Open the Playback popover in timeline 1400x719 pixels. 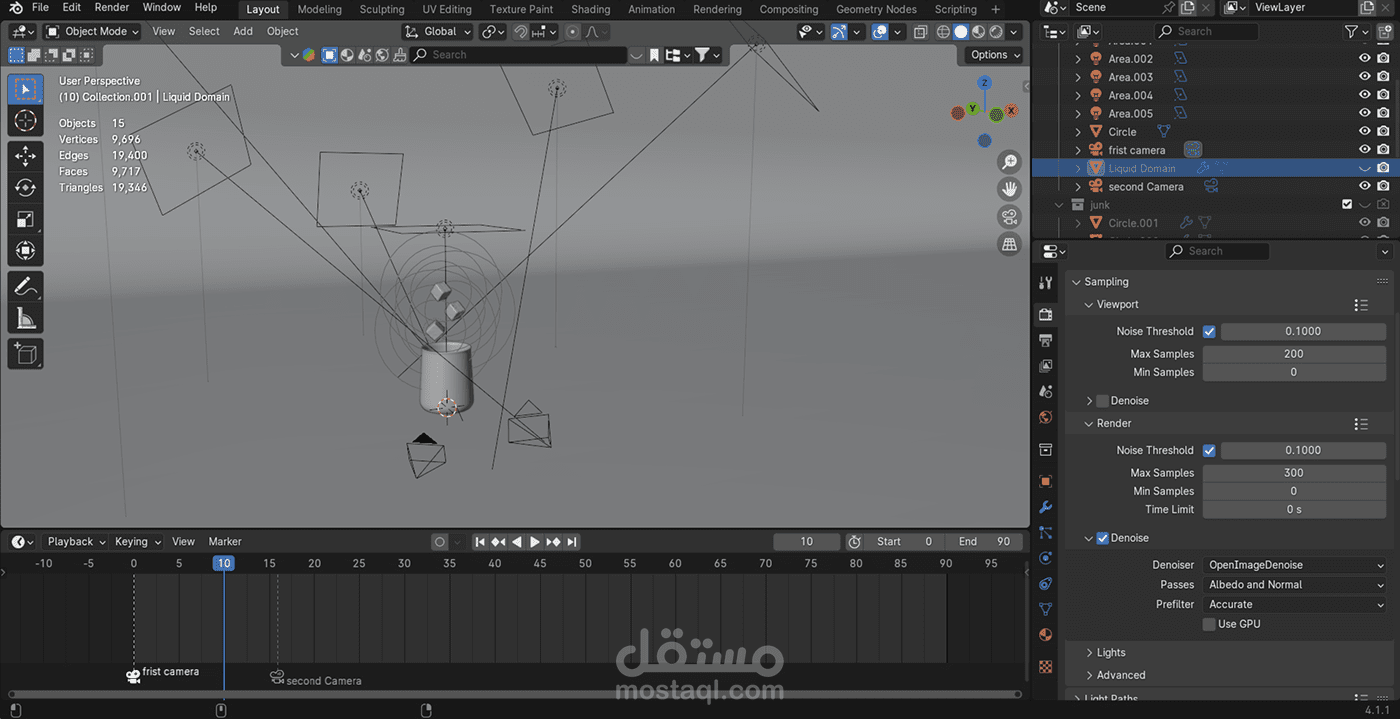tap(76, 542)
